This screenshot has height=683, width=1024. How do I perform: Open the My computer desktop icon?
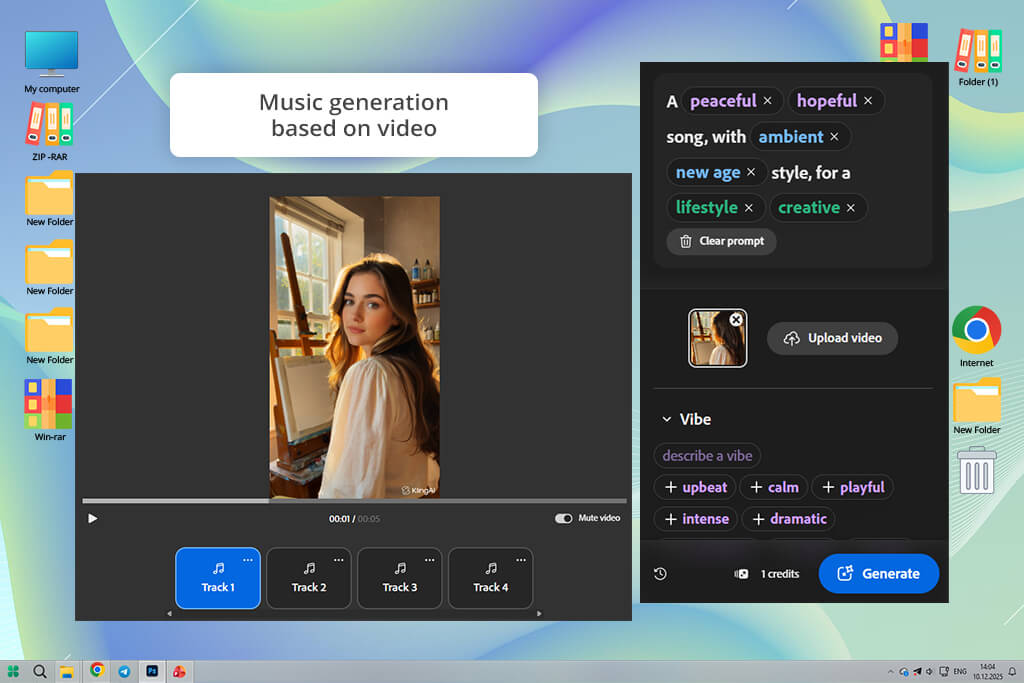(x=52, y=62)
